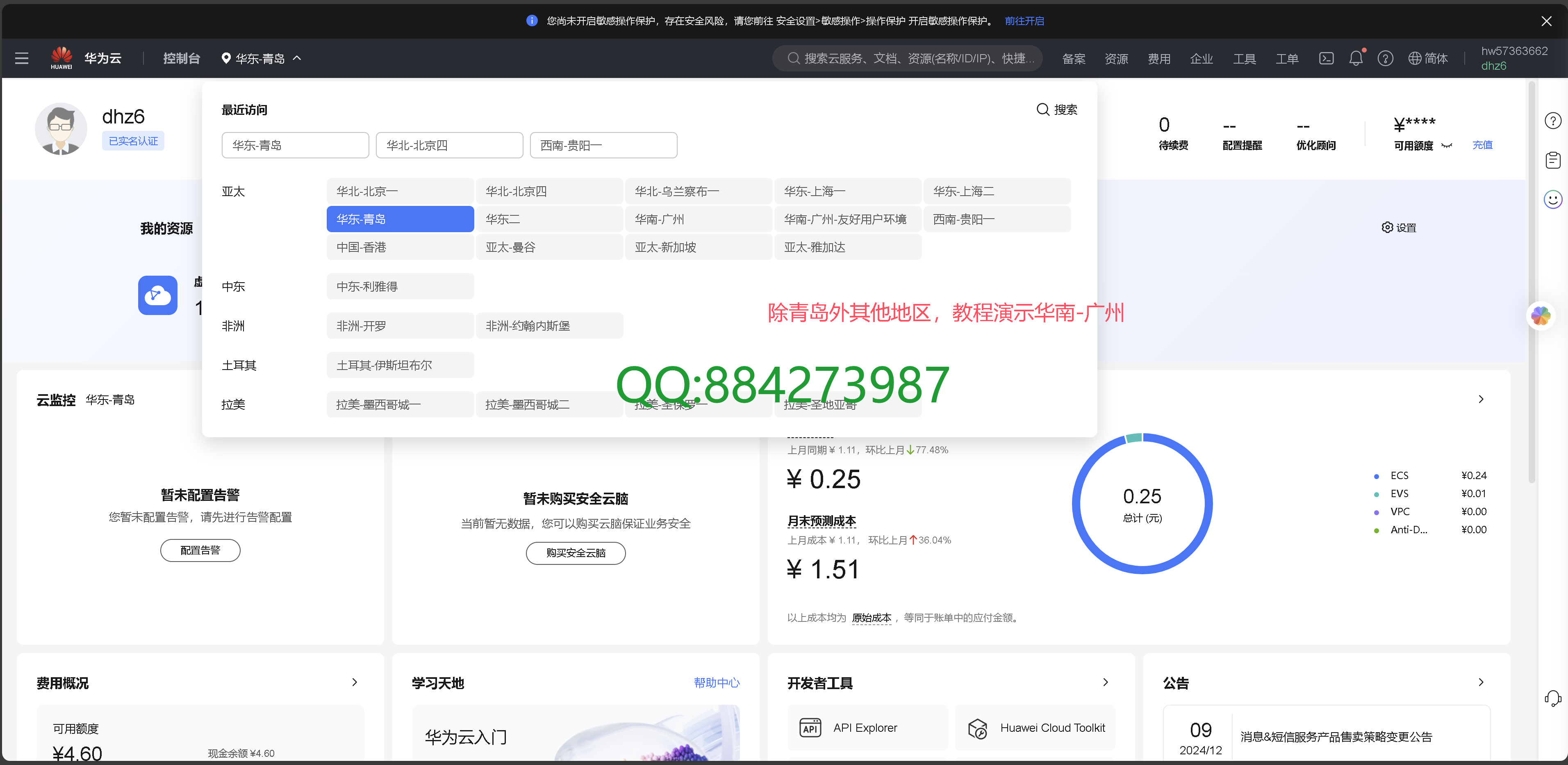Open the 控制台 console link

[x=181, y=59]
